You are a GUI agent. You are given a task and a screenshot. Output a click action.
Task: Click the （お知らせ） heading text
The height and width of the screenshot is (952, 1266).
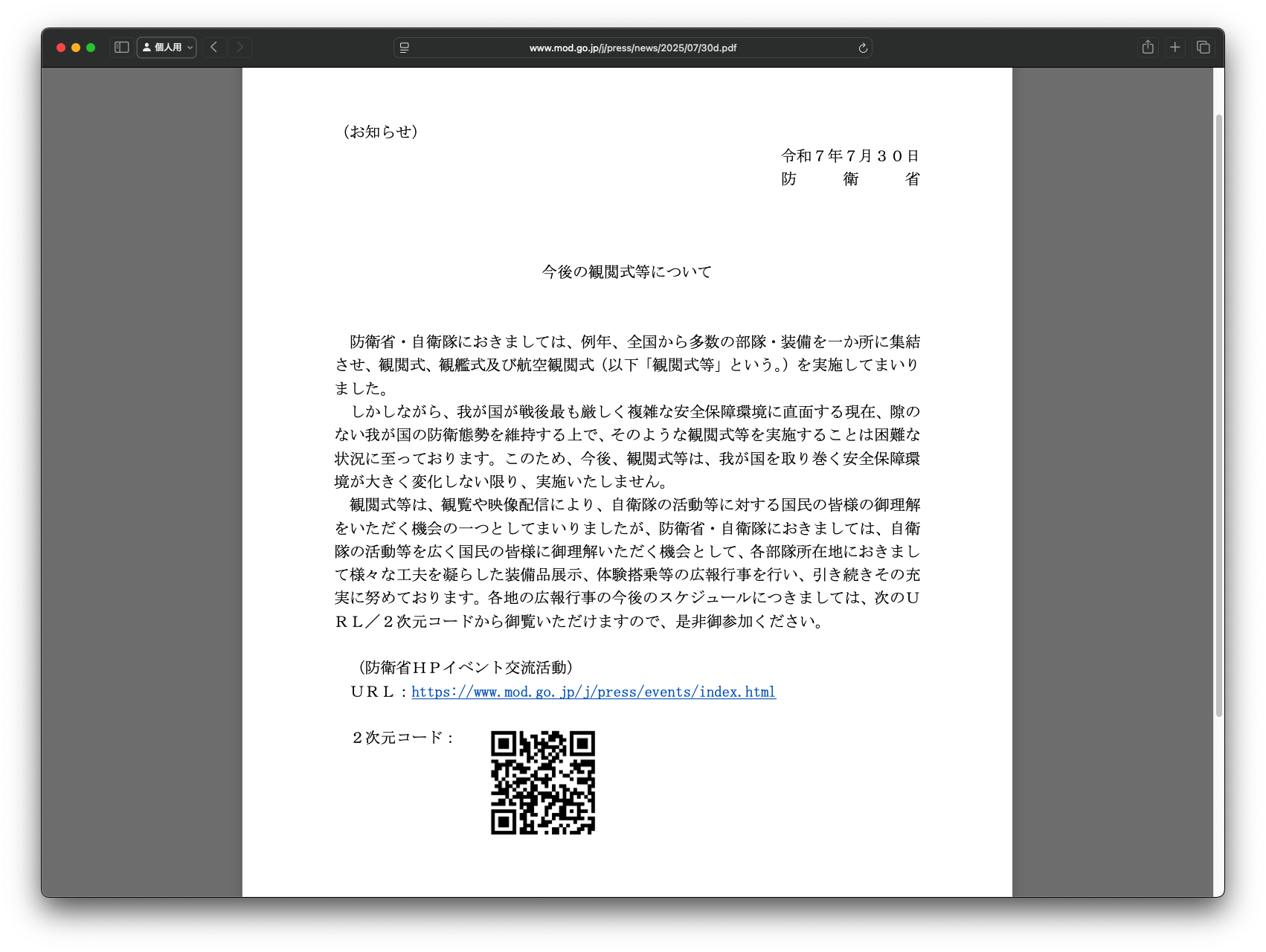pos(380,132)
